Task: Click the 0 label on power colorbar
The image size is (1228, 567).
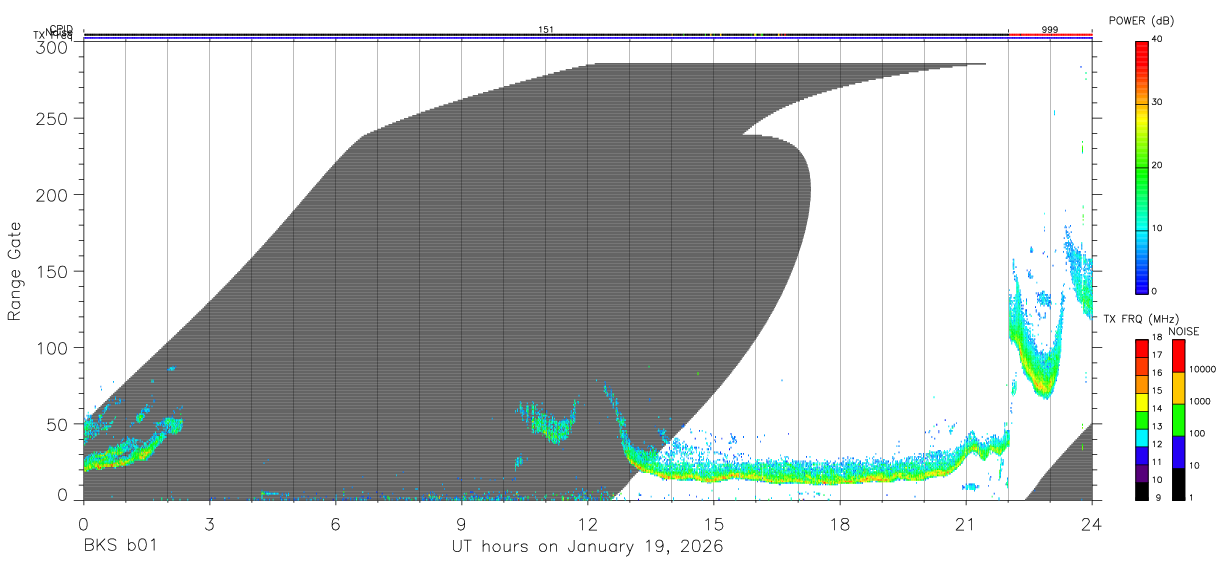Action: point(1155,291)
